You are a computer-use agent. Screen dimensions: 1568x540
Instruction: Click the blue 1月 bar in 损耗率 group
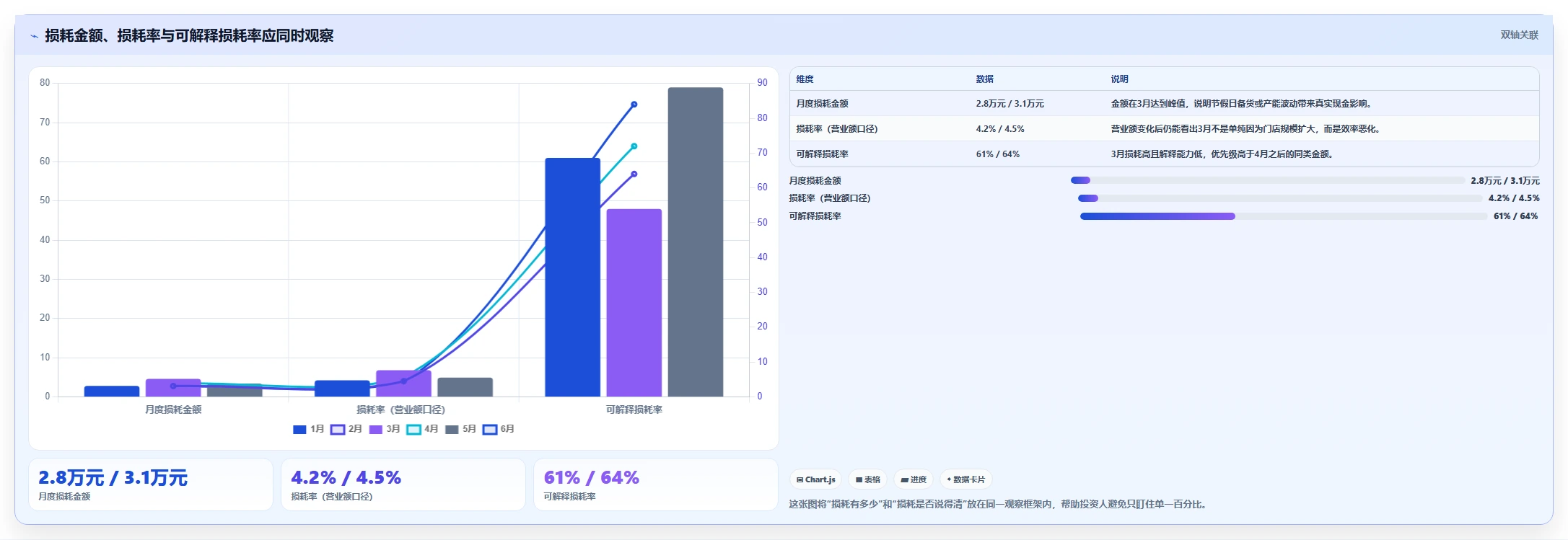[342, 389]
